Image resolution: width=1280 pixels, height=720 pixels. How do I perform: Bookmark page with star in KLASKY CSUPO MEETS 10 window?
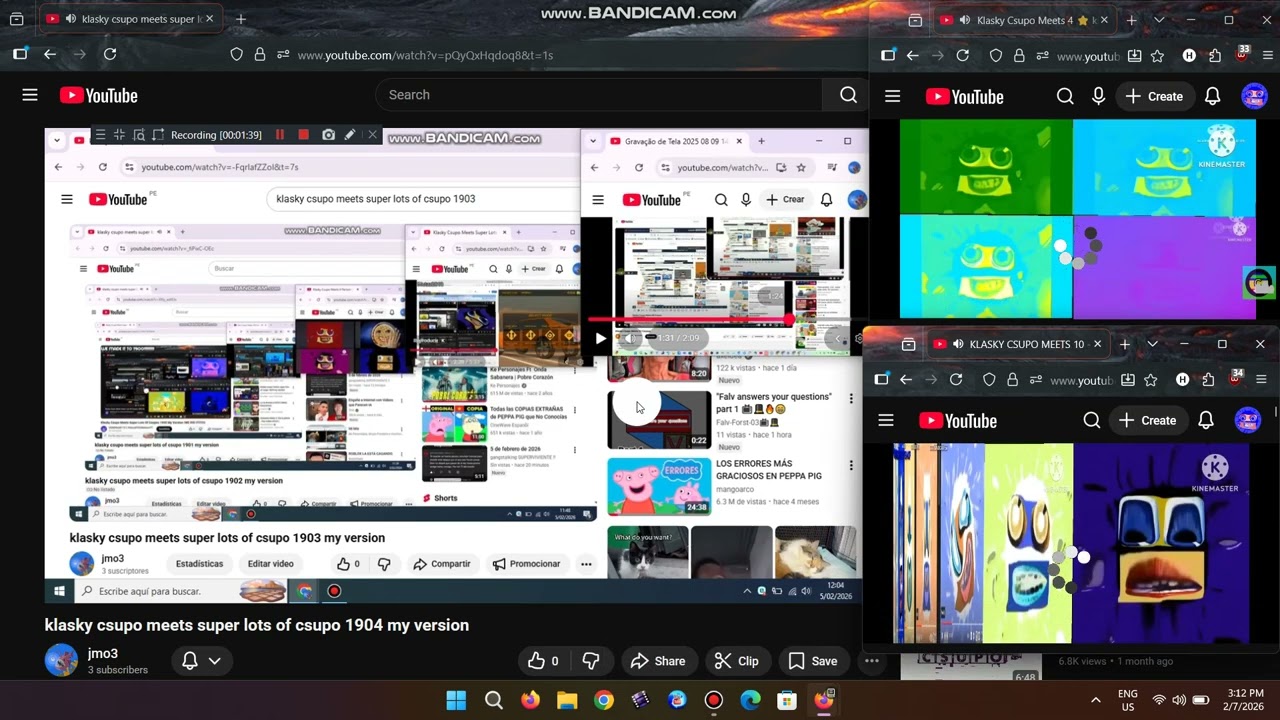[x=1151, y=380]
